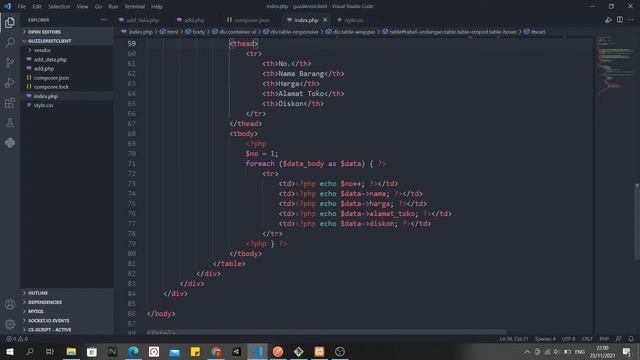Expand the DEPENDENCIES section
640x360 pixels.
45,302
